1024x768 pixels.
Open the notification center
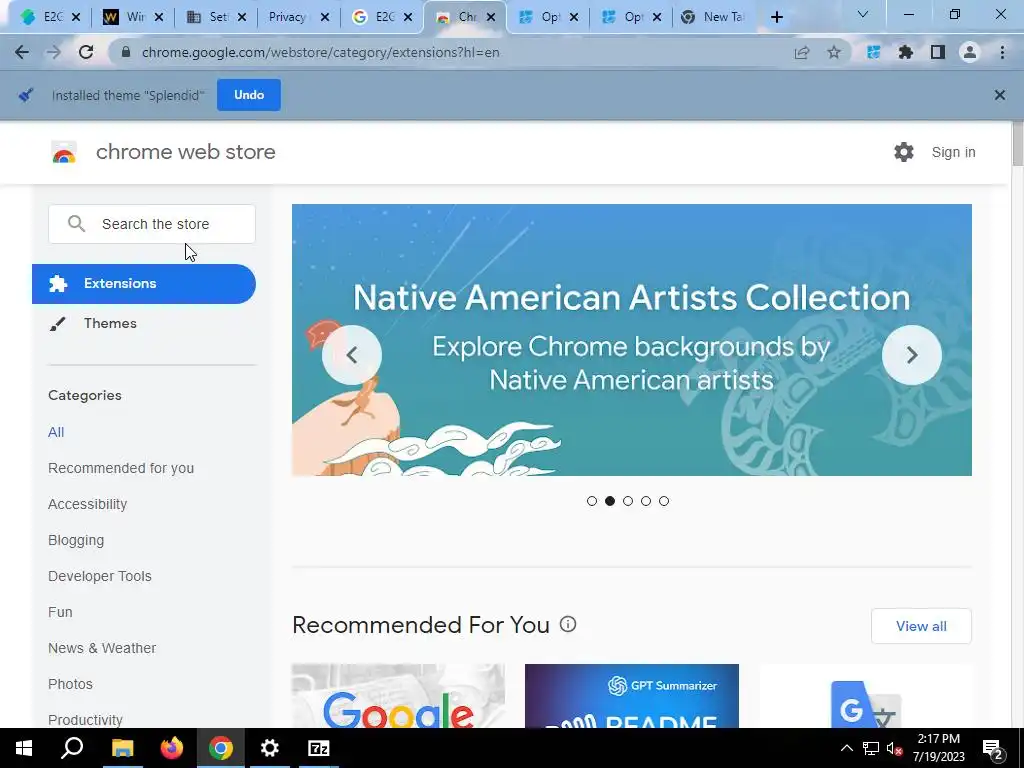(993, 748)
